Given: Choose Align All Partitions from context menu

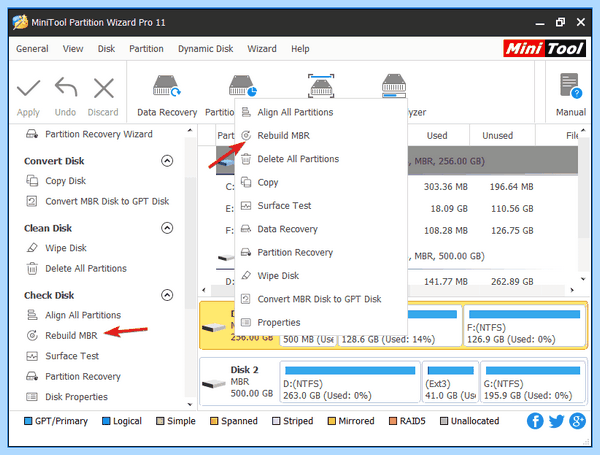Looking at the screenshot, I should coord(321,112).
